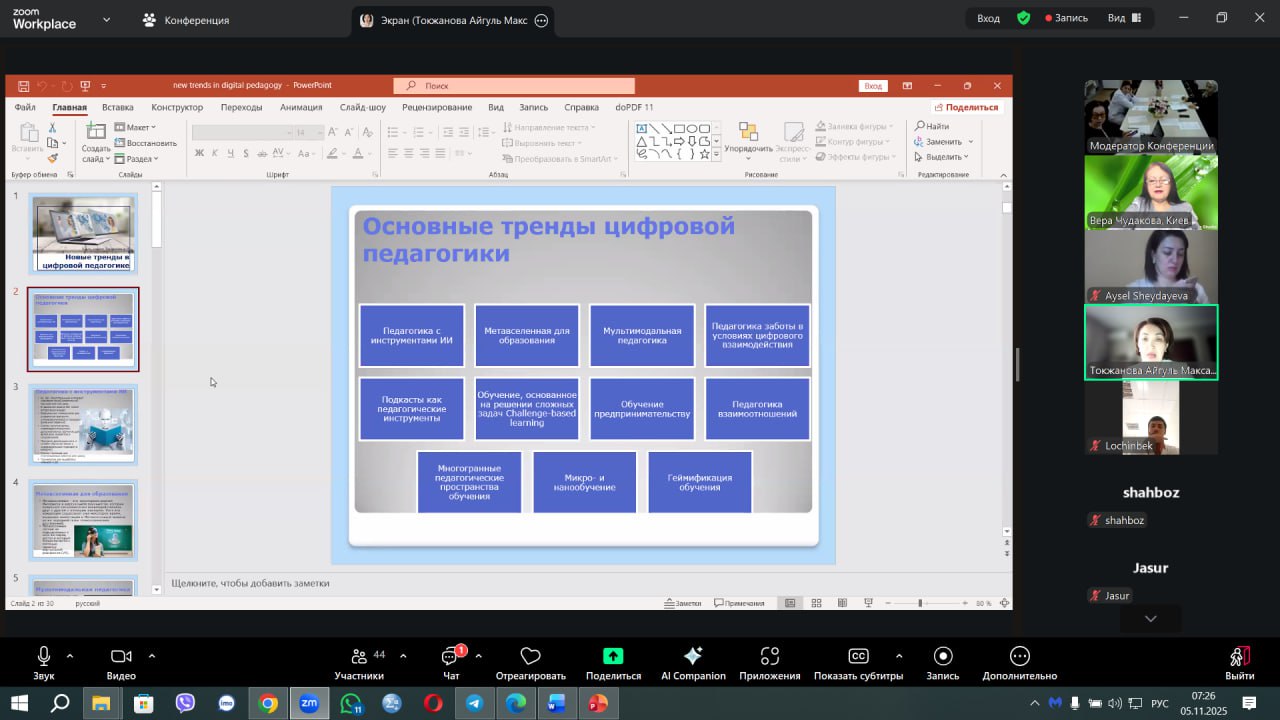Image resolution: width=1280 pixels, height=720 pixels.
Task: Click the green Share screen icon
Action: tap(613, 657)
